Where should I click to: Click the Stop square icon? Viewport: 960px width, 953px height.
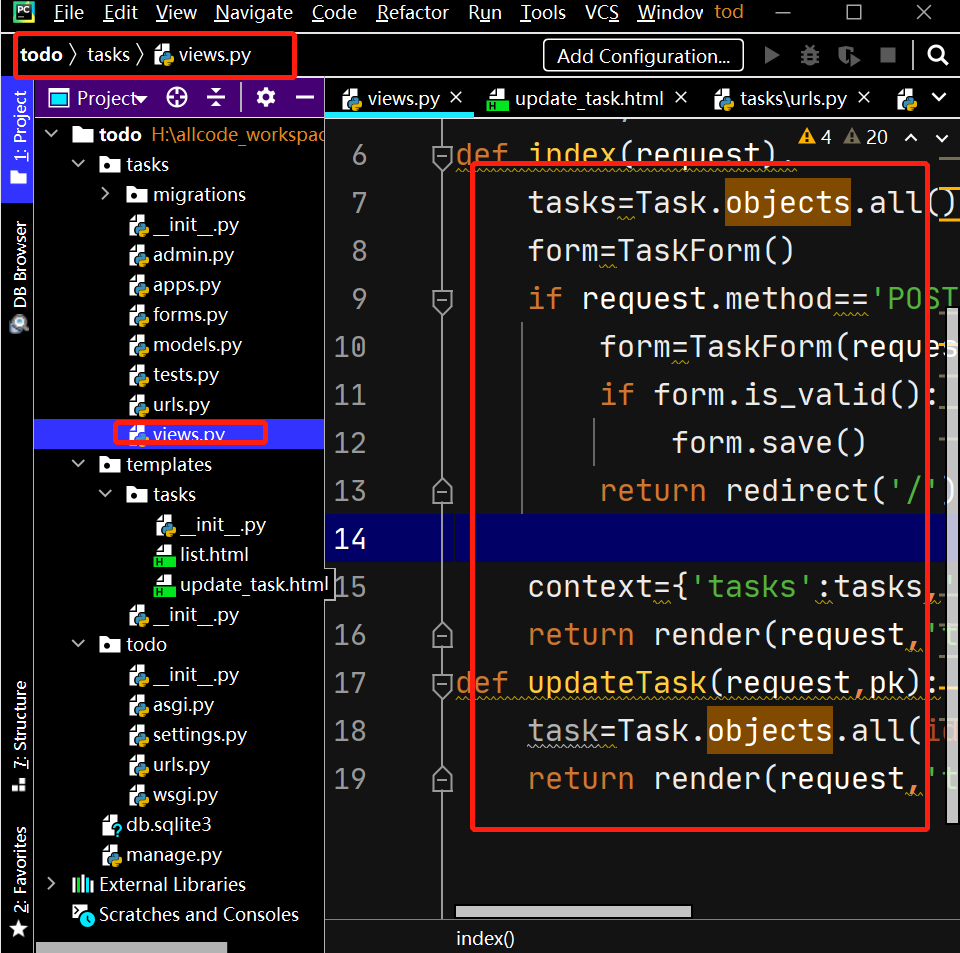click(x=887, y=56)
